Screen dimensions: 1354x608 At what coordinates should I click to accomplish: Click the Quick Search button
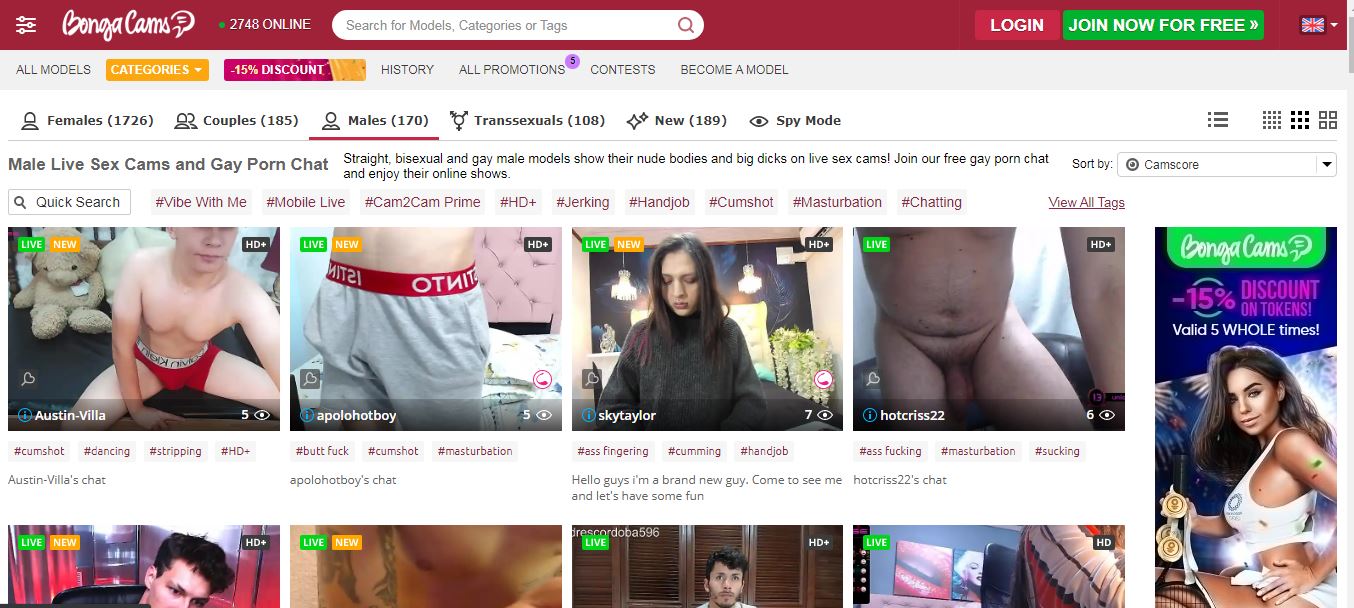coord(69,202)
